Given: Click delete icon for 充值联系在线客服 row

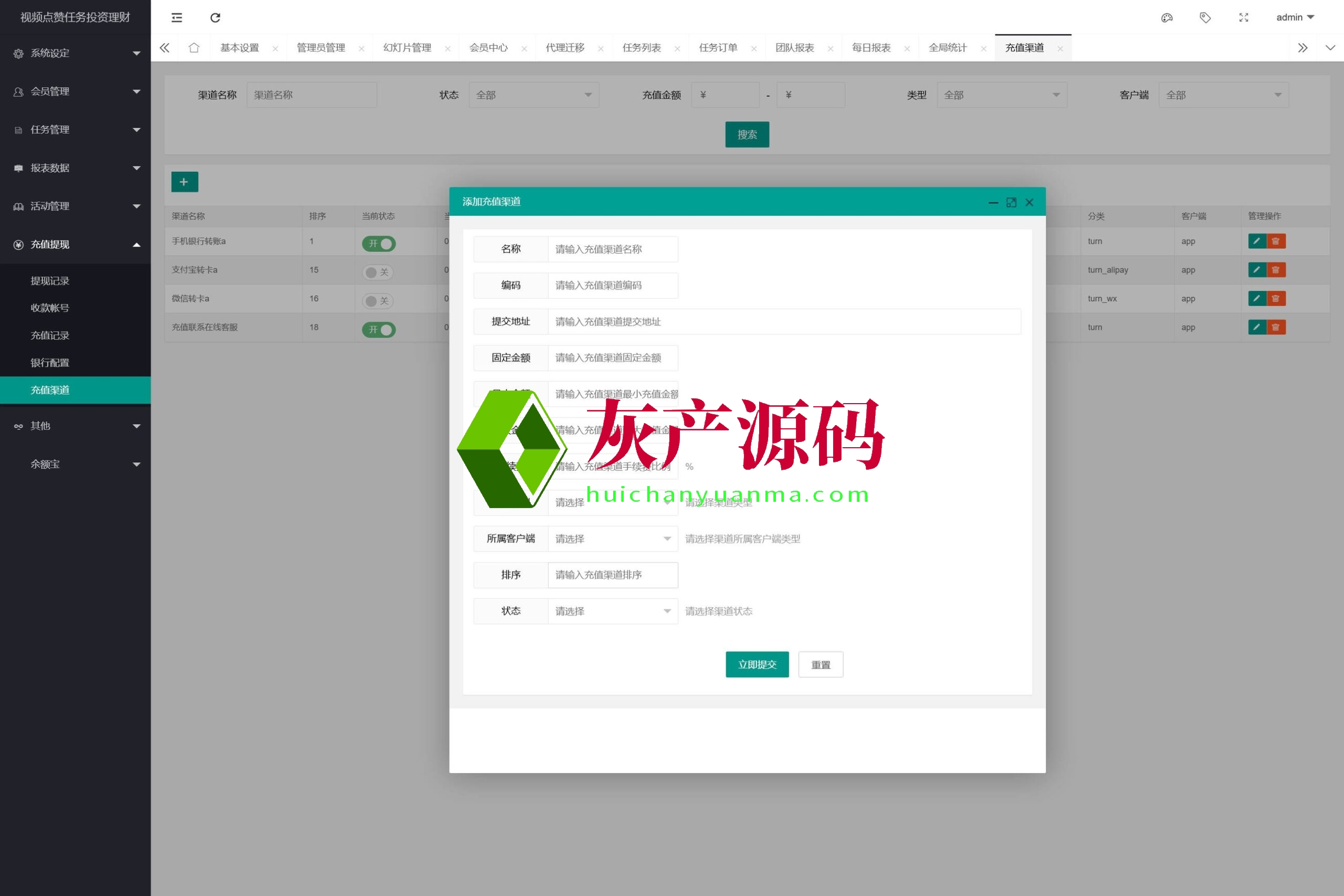Looking at the screenshot, I should [x=1275, y=328].
